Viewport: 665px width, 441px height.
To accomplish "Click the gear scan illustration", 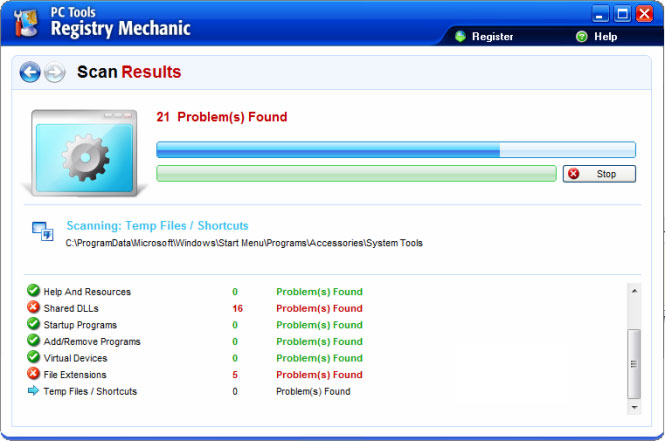I will 85,154.
